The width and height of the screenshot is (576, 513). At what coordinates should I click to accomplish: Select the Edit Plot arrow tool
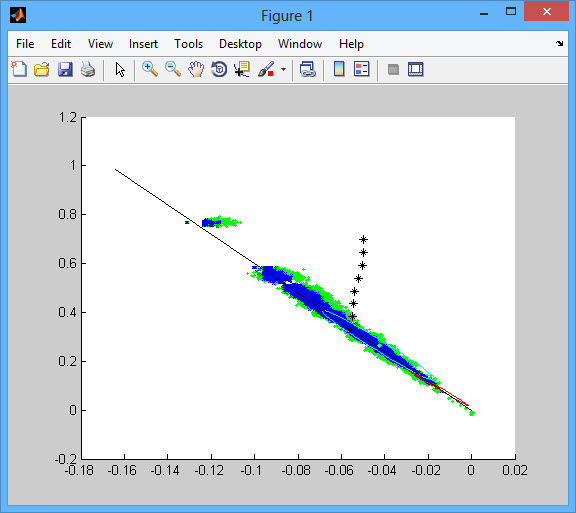pyautogui.click(x=120, y=69)
